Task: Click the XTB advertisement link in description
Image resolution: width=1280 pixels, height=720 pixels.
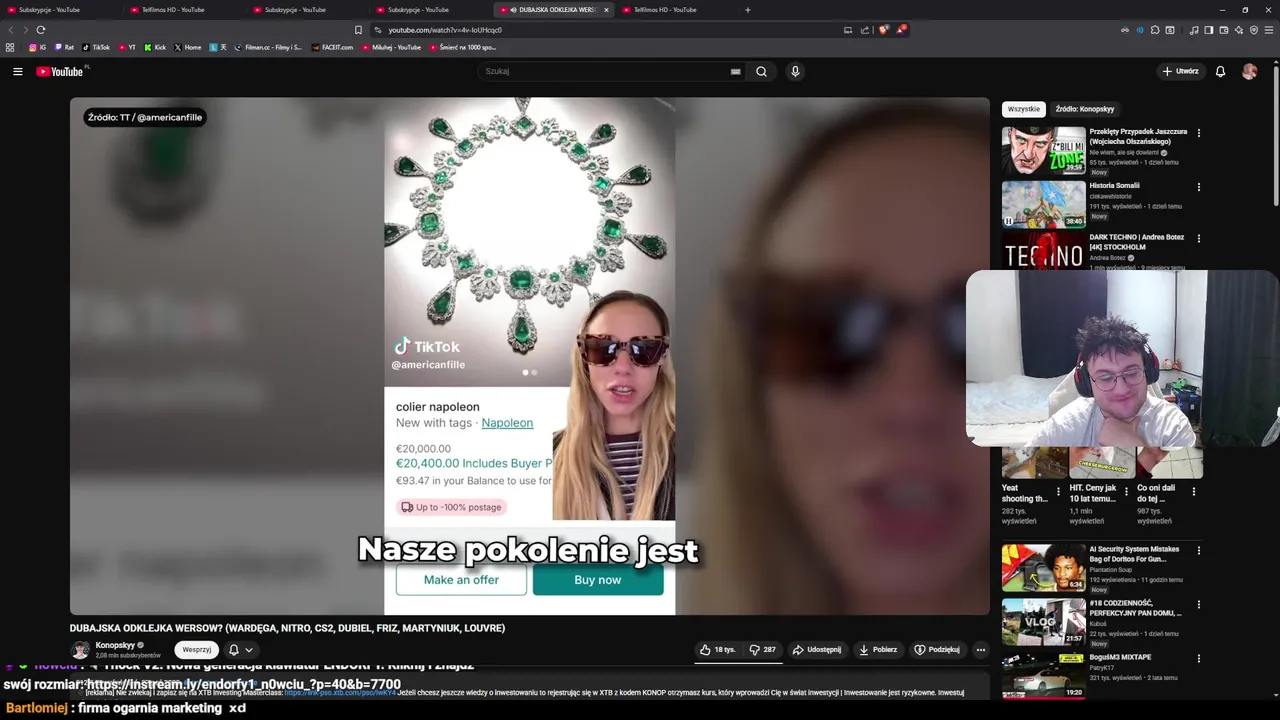Action: point(340,692)
